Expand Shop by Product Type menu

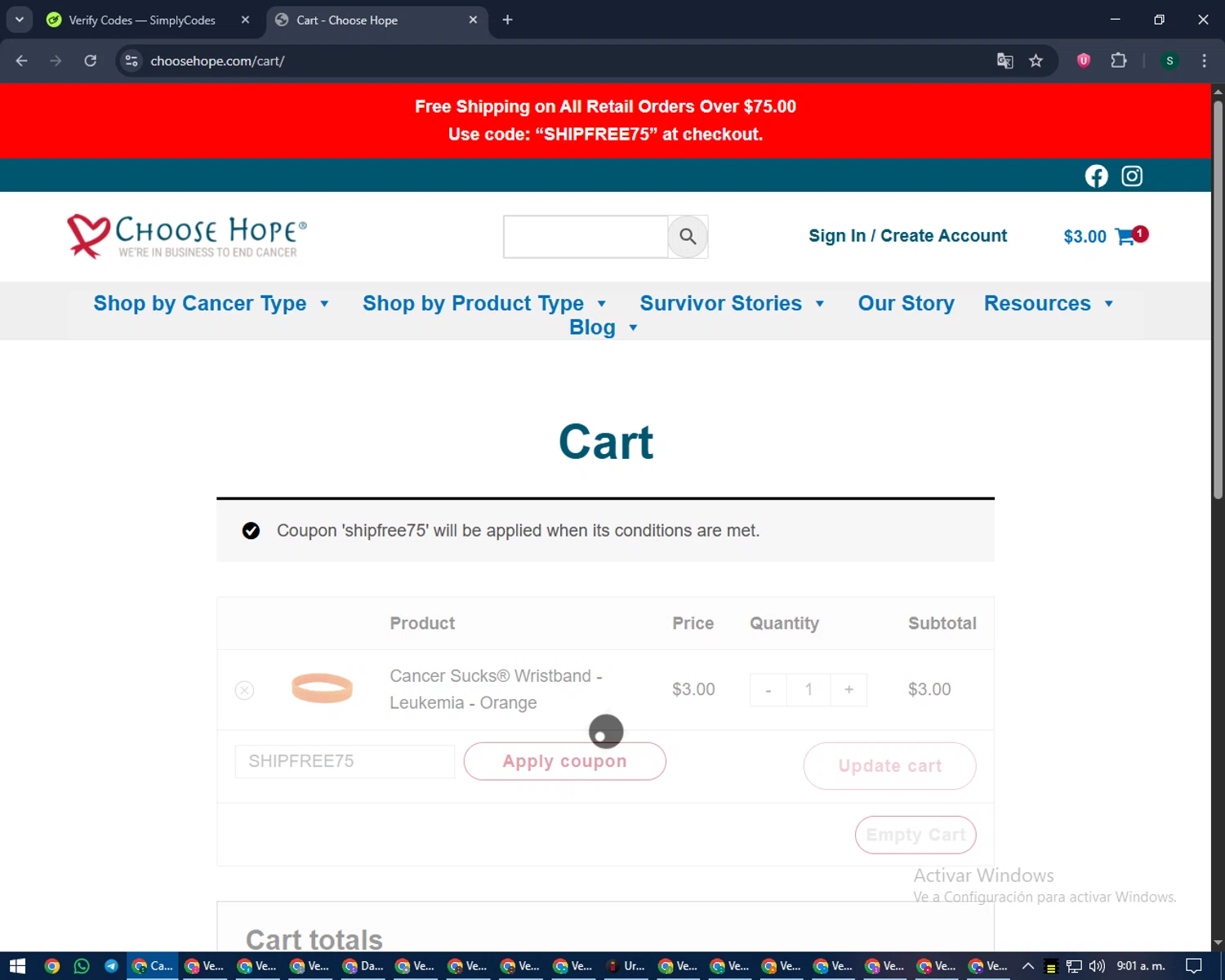point(484,303)
